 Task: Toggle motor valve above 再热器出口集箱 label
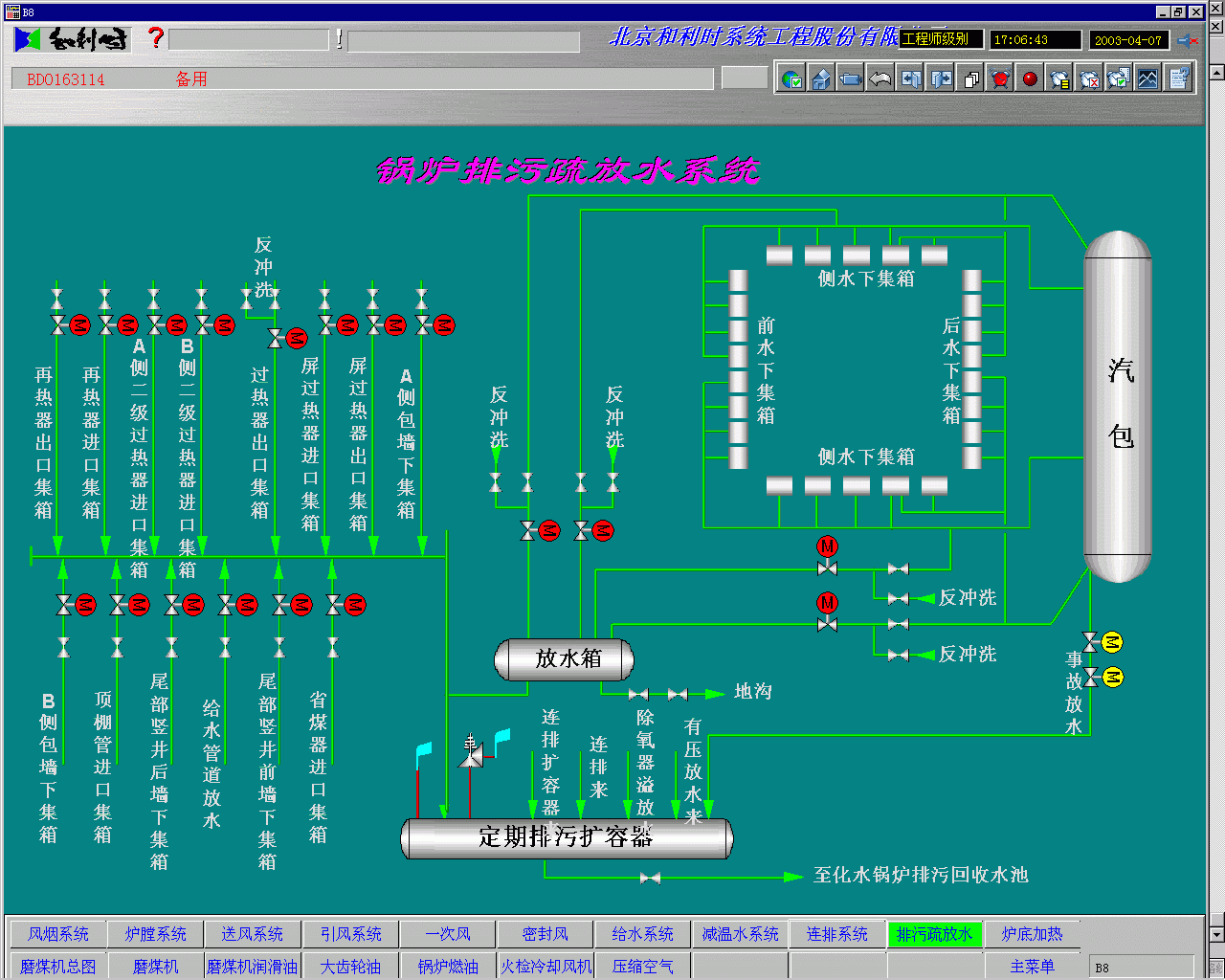coord(79,325)
